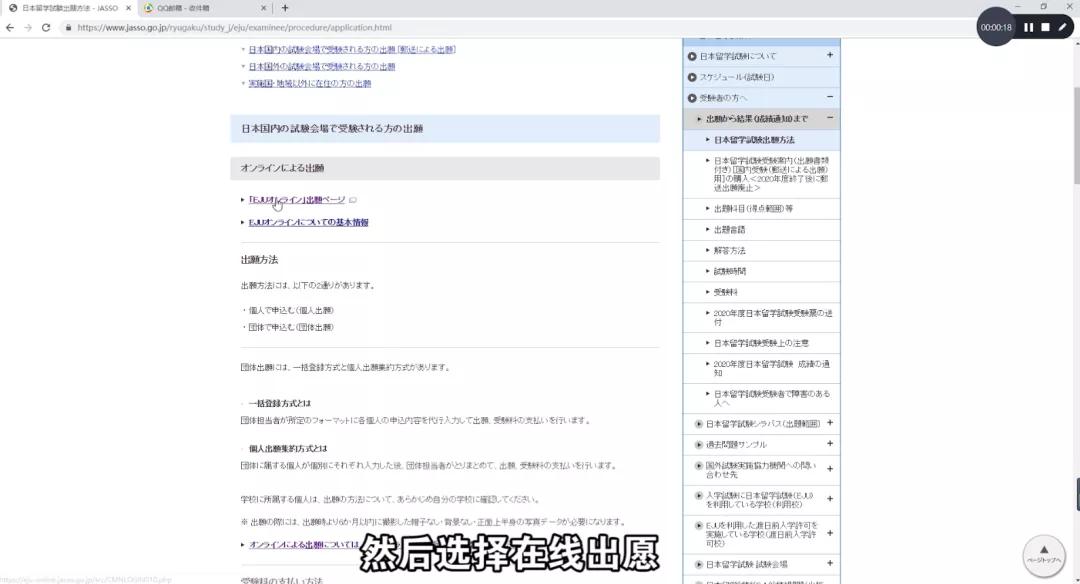Jump to 日本国内の試験会場 郵送による出願 link
This screenshot has width=1080, height=584.
pos(352,50)
